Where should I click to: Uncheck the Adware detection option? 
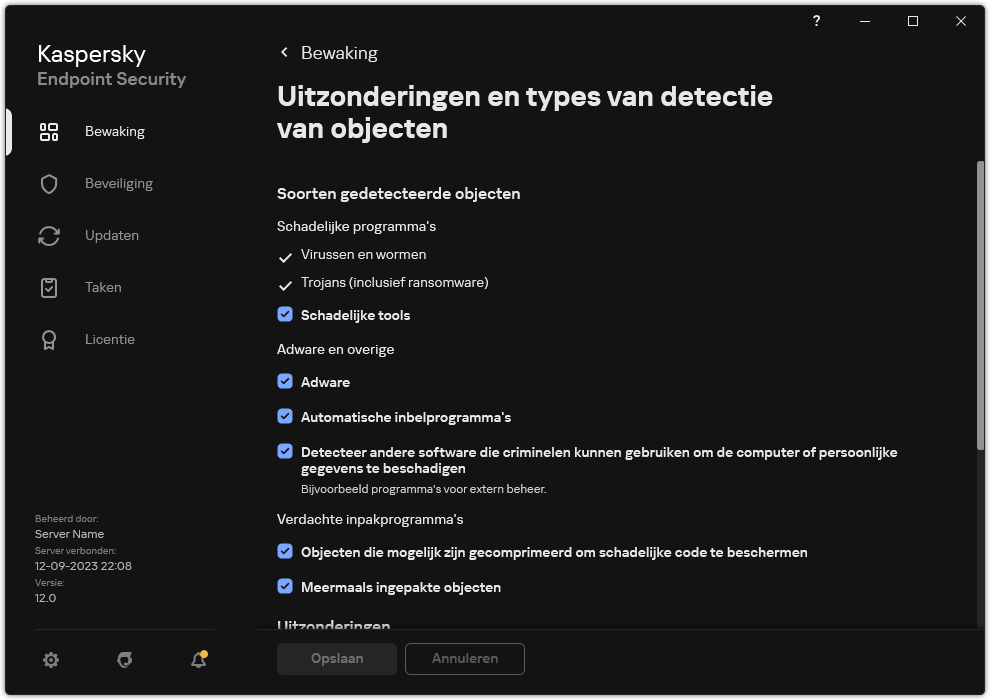pos(285,381)
